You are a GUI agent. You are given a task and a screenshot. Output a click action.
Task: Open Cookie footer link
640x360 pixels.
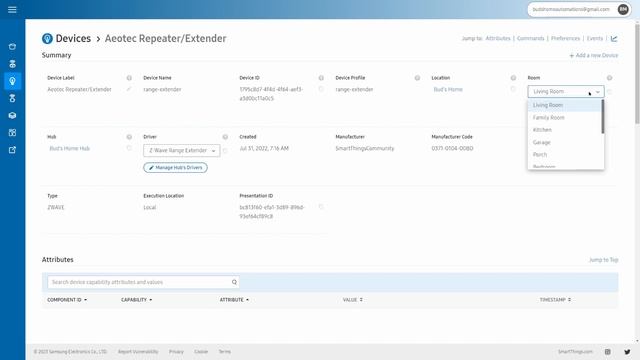pyautogui.click(x=201, y=351)
